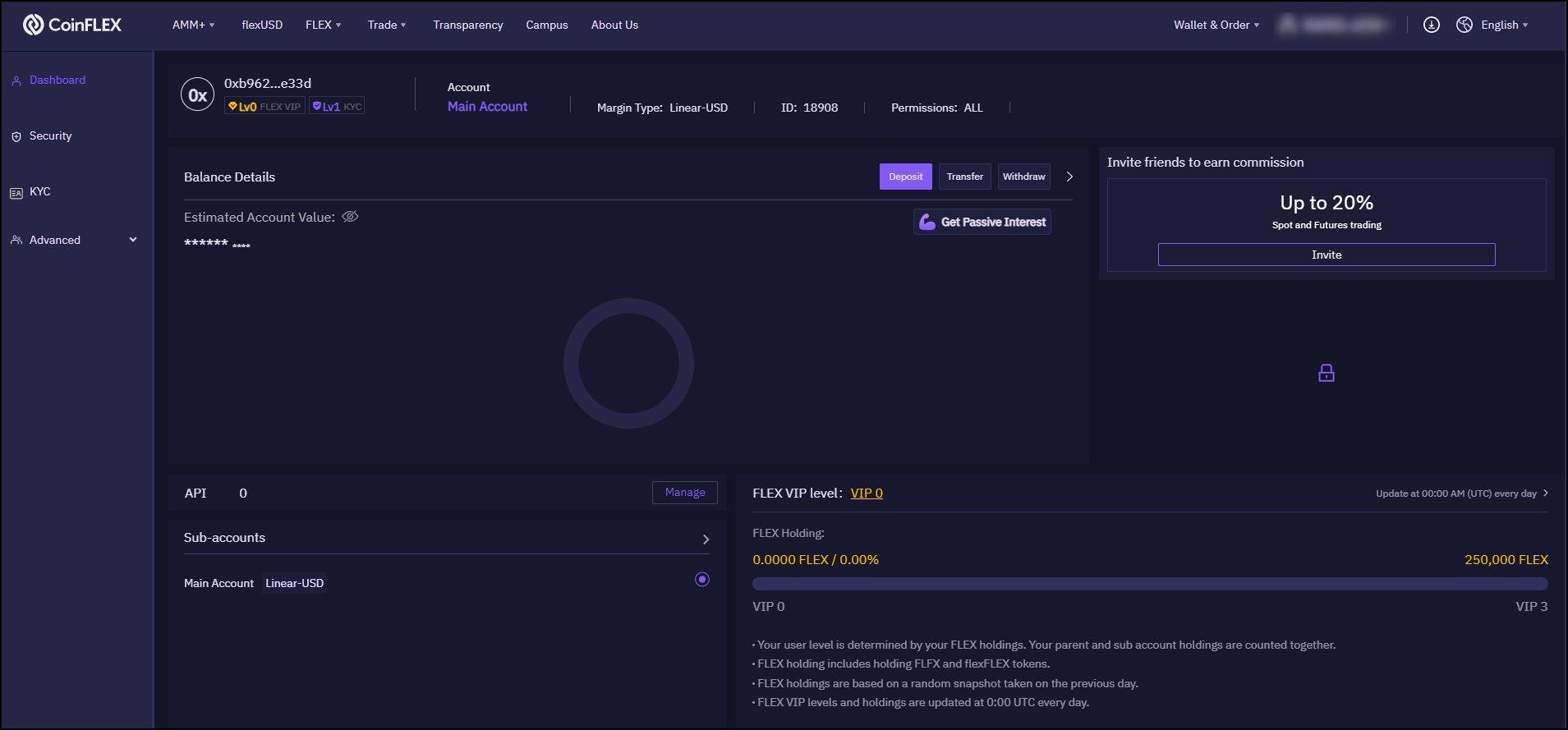This screenshot has height=730, width=1568.
Task: Click the 250,000 FLEX target value
Action: [1506, 559]
